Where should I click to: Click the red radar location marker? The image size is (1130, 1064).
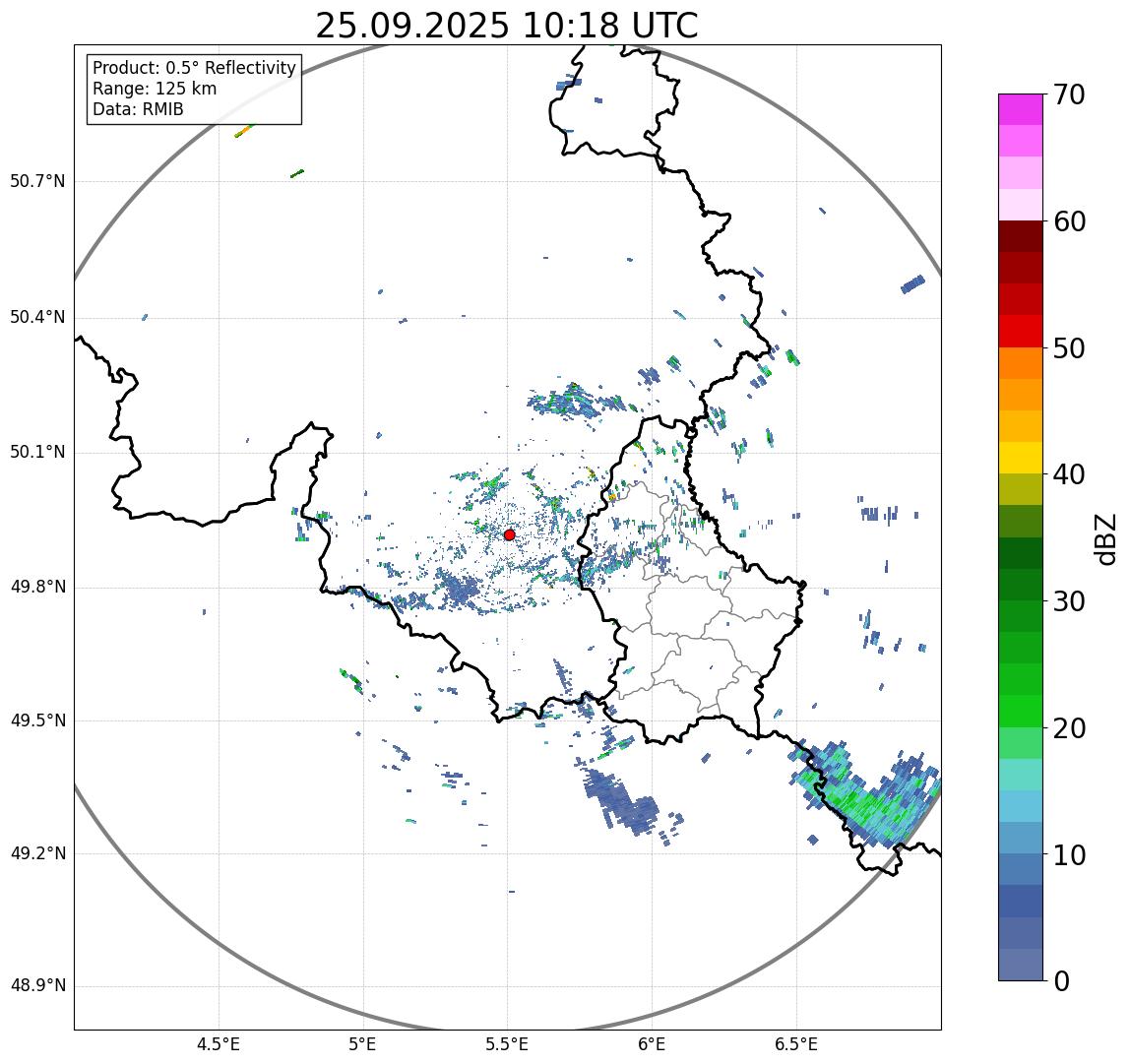(x=510, y=534)
